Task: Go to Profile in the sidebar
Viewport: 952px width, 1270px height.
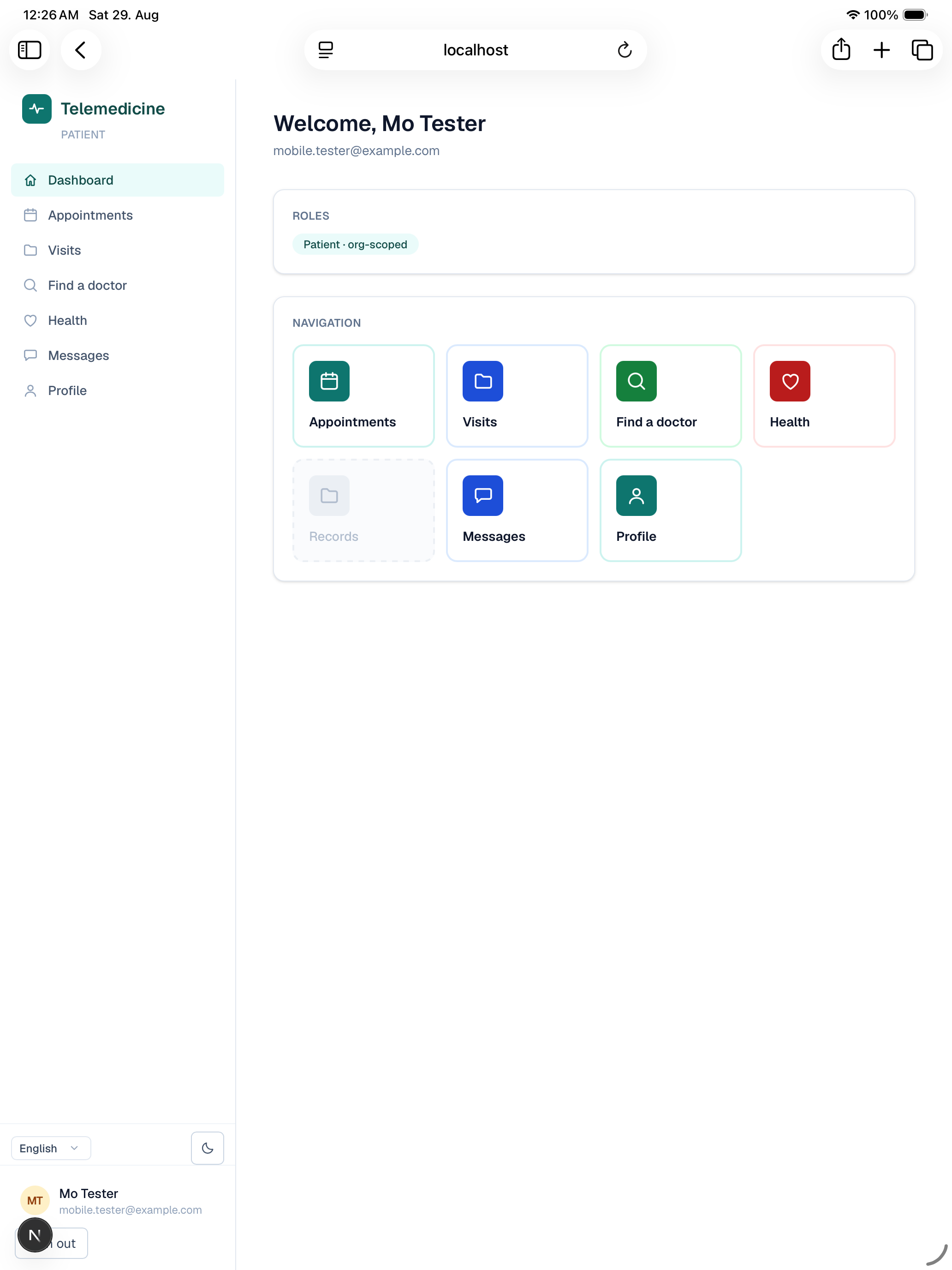Action: coord(118,390)
